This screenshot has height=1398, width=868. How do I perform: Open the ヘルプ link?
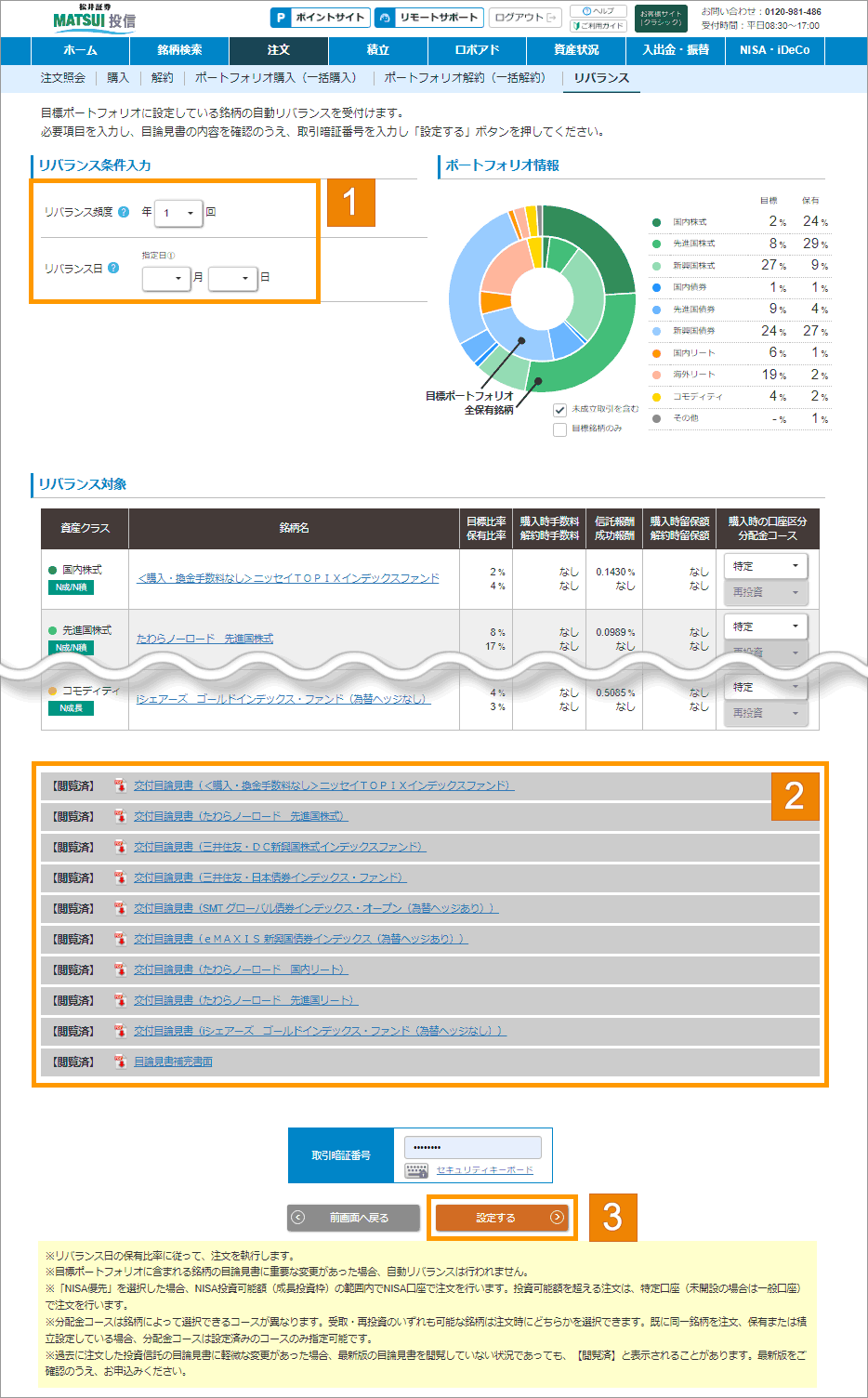(x=598, y=11)
